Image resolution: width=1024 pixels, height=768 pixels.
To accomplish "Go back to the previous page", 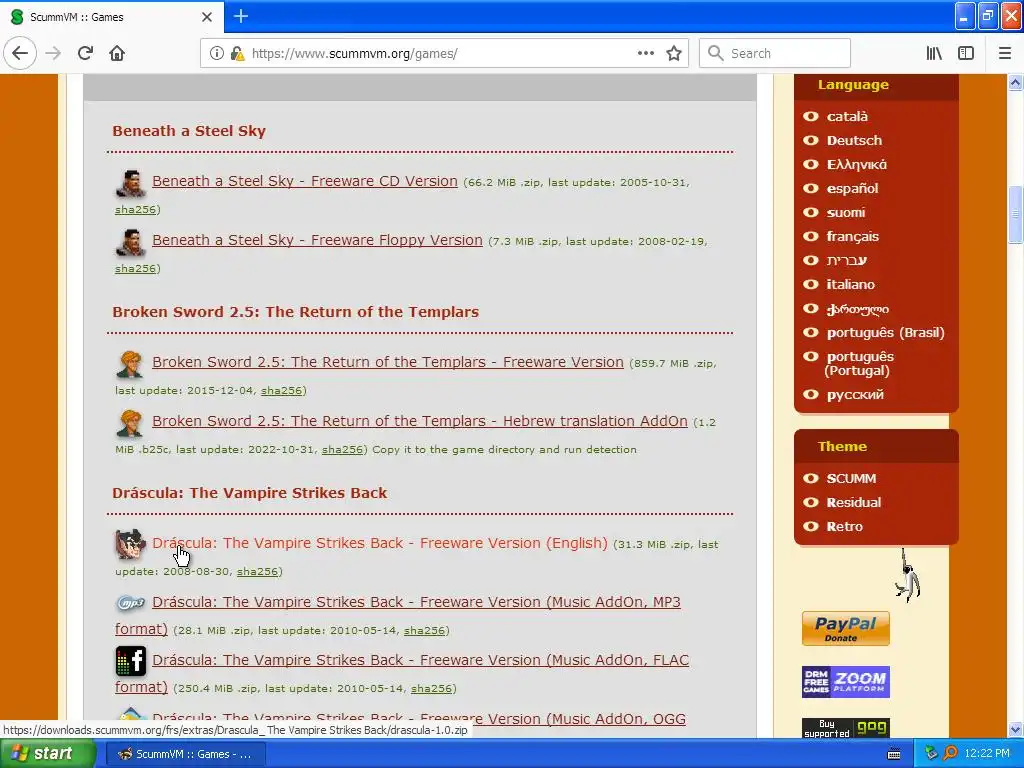I will point(20,53).
